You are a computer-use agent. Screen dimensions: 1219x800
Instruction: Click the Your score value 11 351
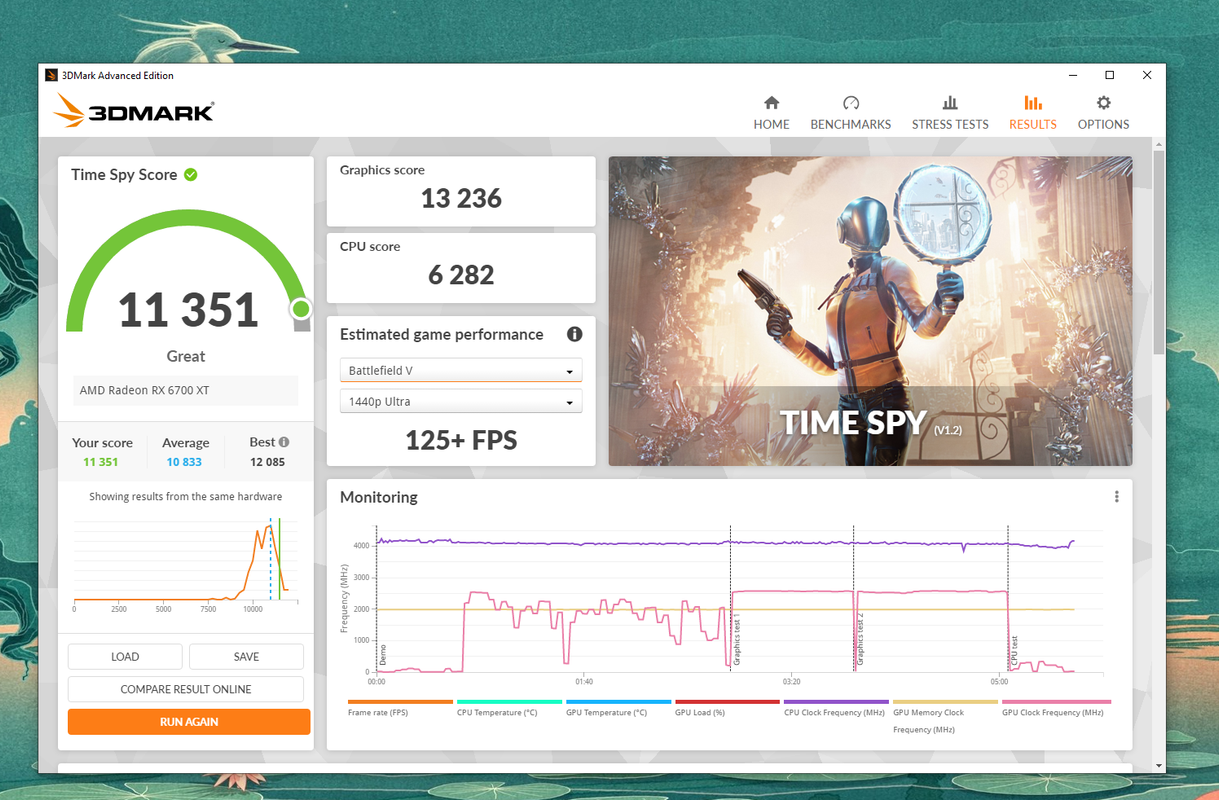101,462
